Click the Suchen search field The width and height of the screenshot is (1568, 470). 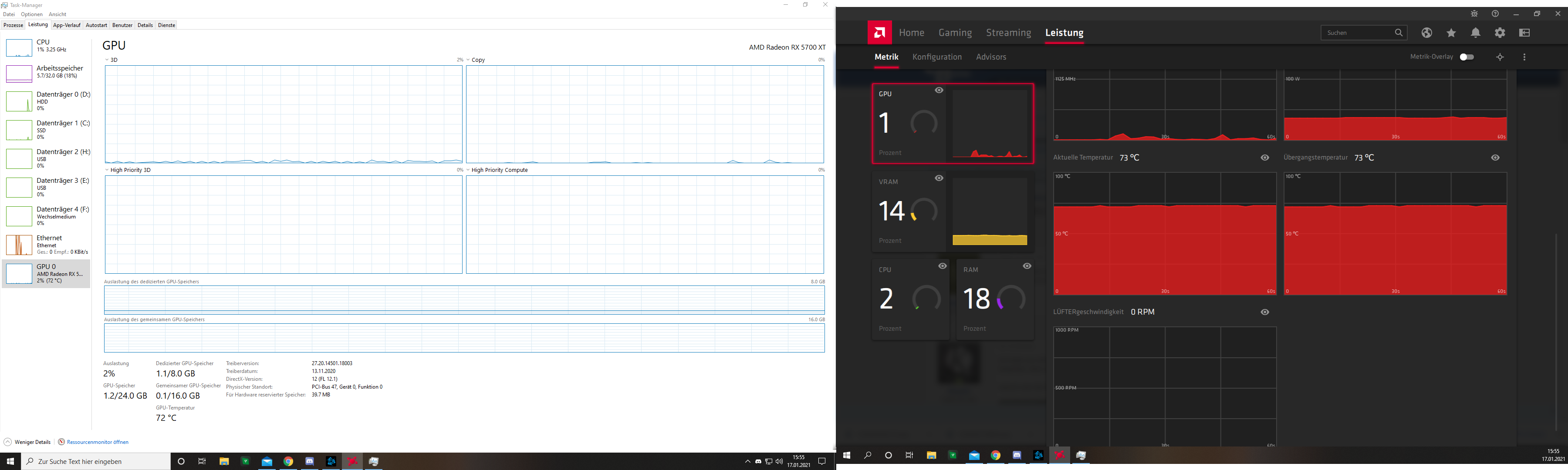tap(1356, 33)
